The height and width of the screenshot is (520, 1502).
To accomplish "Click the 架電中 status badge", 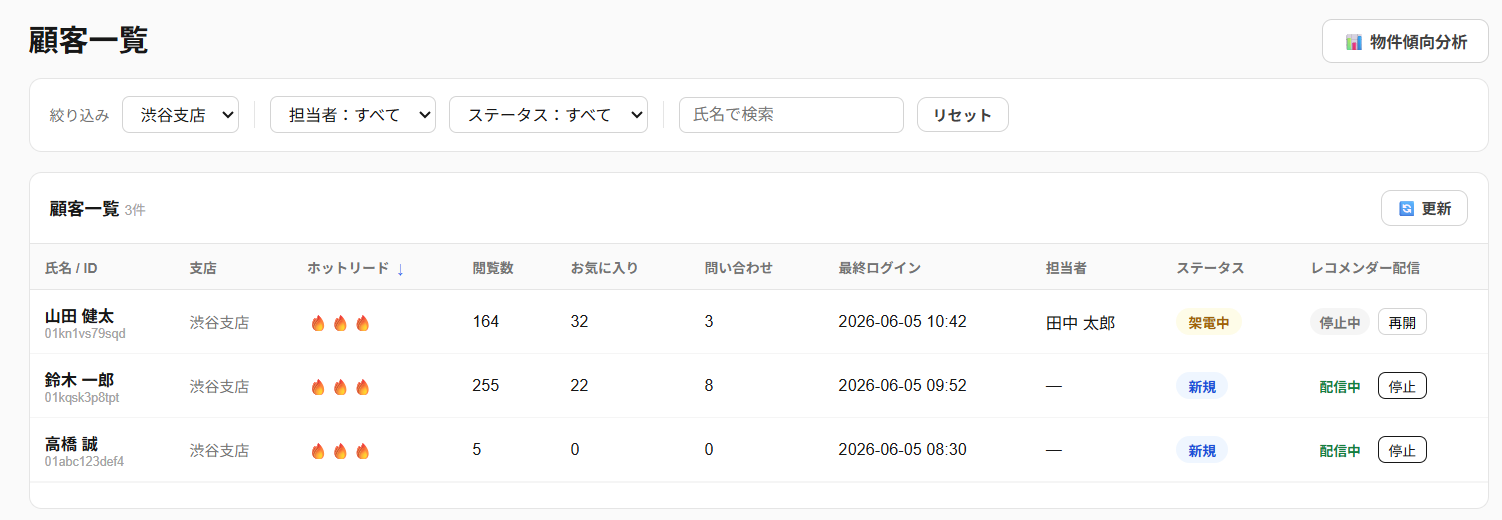I will (x=1209, y=322).
